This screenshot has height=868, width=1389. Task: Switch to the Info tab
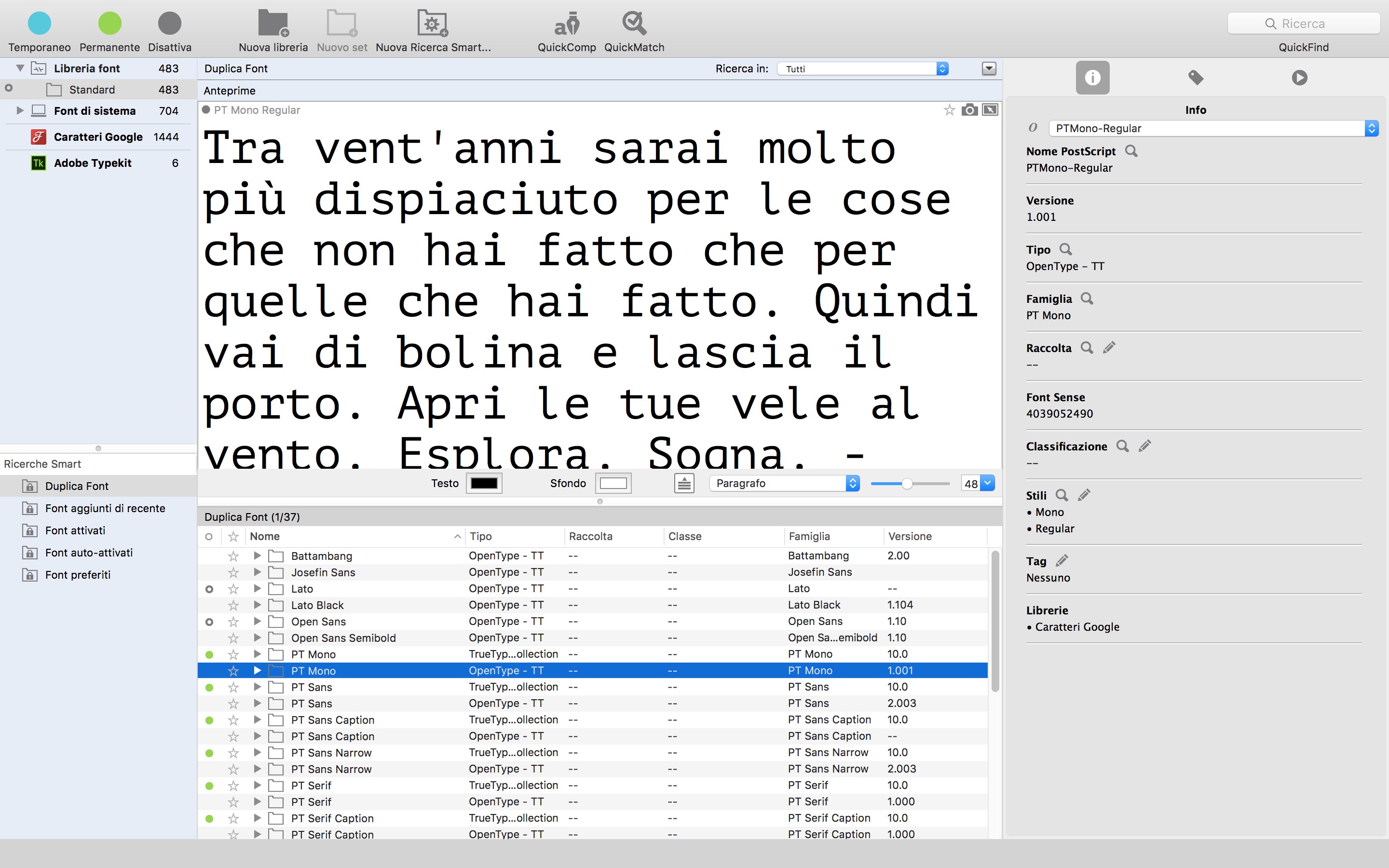(x=1092, y=78)
